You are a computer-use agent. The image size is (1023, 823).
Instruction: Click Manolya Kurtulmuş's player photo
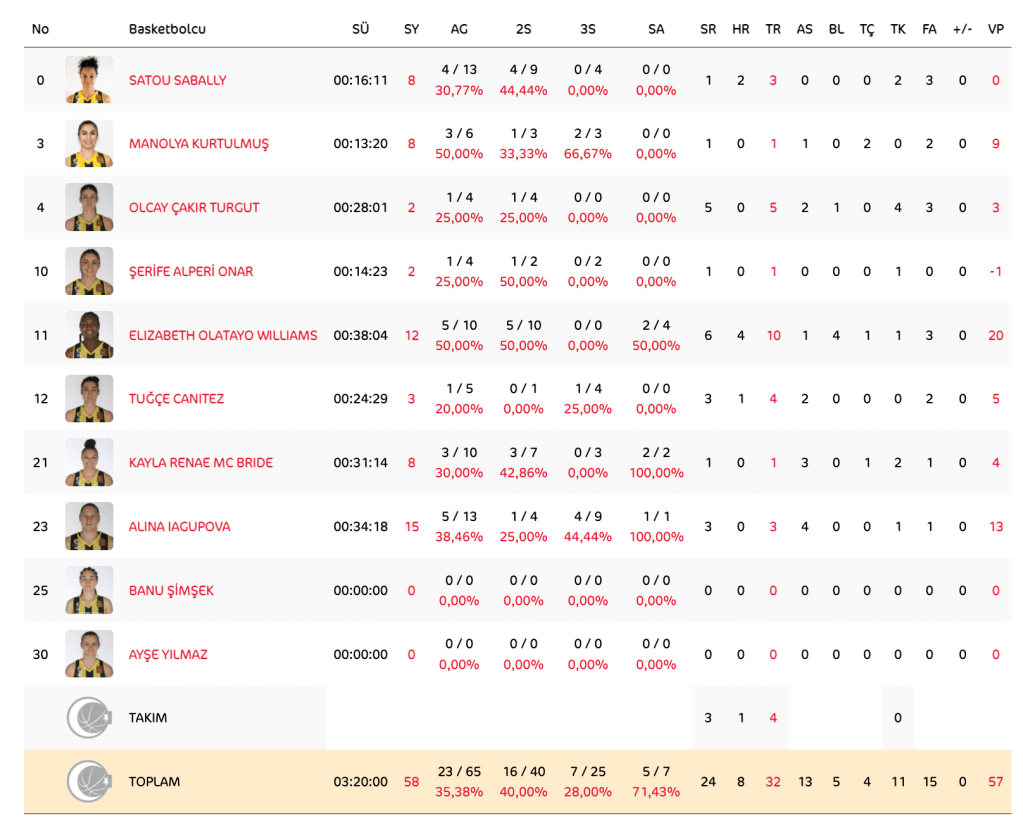pyautogui.click(x=89, y=144)
